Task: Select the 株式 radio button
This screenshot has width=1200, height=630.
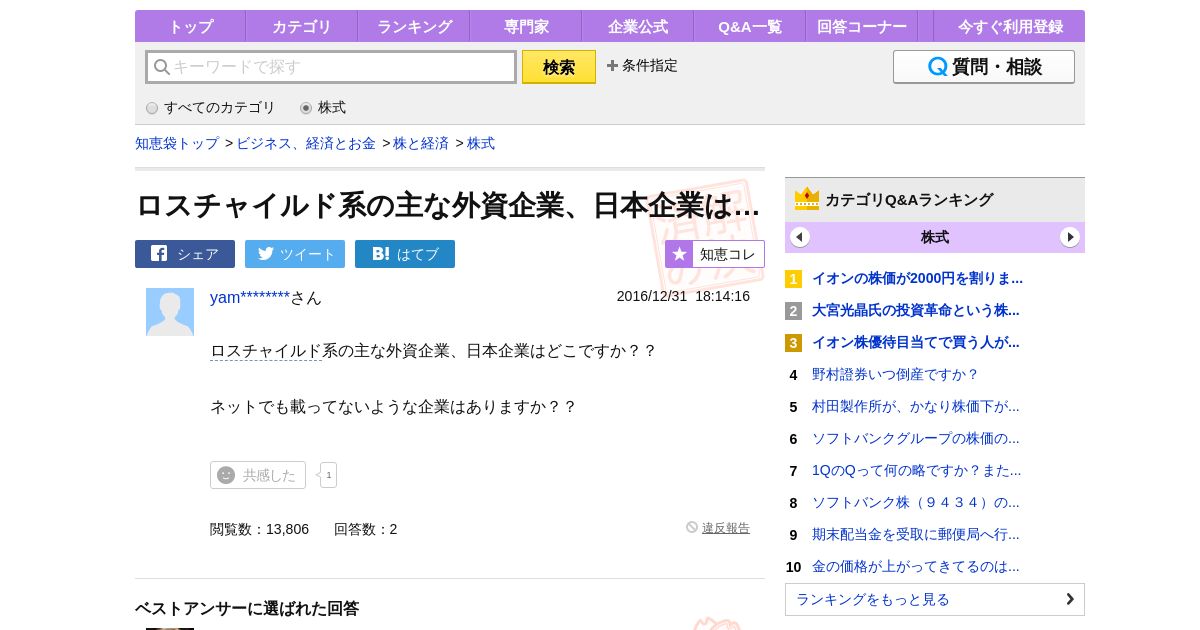Action: [x=306, y=108]
